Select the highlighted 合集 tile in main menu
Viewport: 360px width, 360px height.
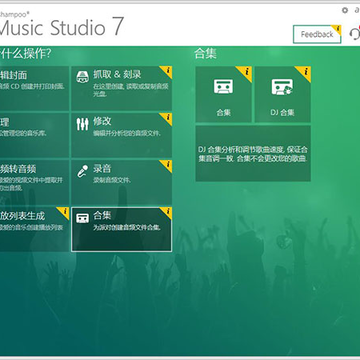(x=122, y=229)
